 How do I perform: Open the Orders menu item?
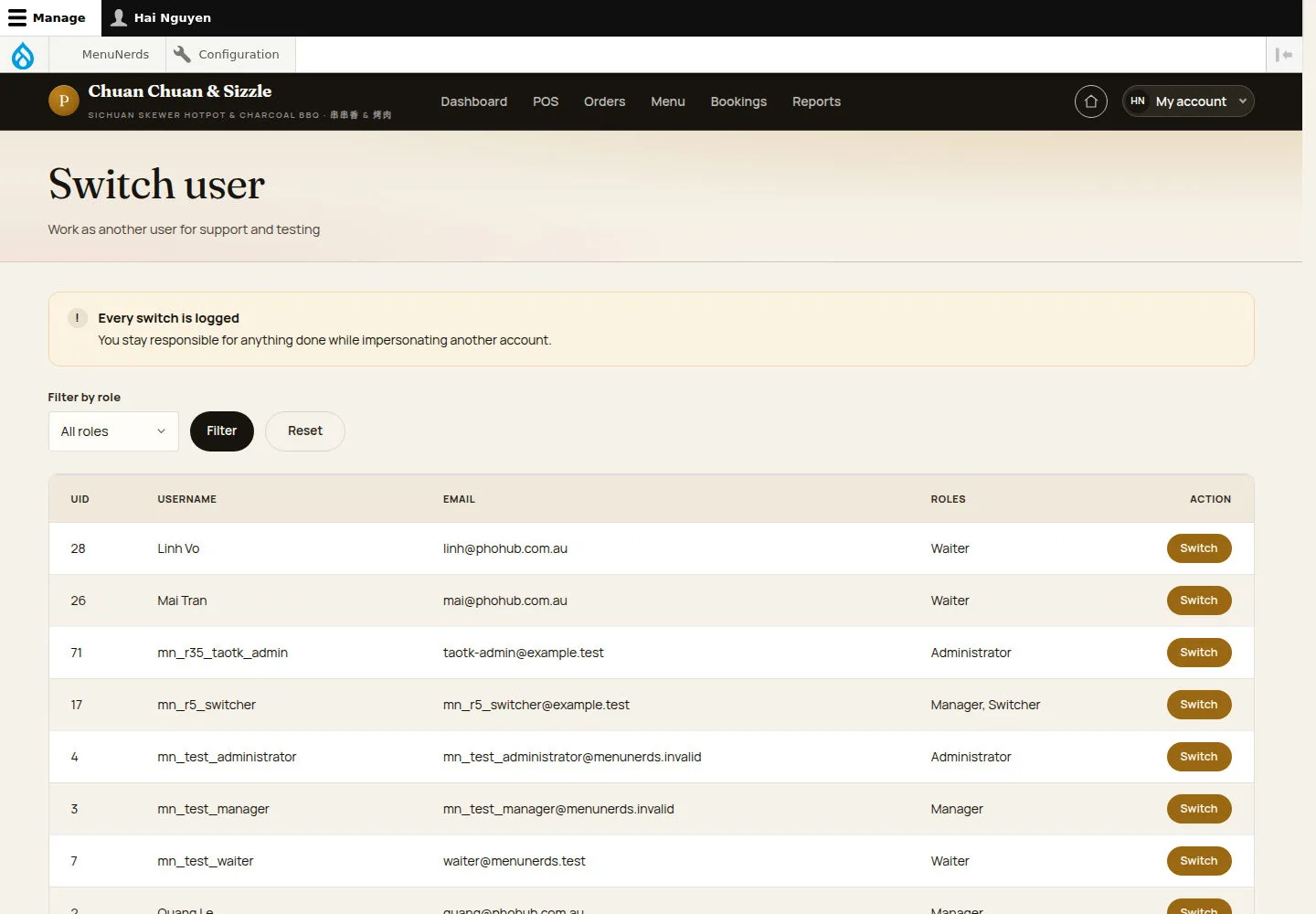point(604,101)
